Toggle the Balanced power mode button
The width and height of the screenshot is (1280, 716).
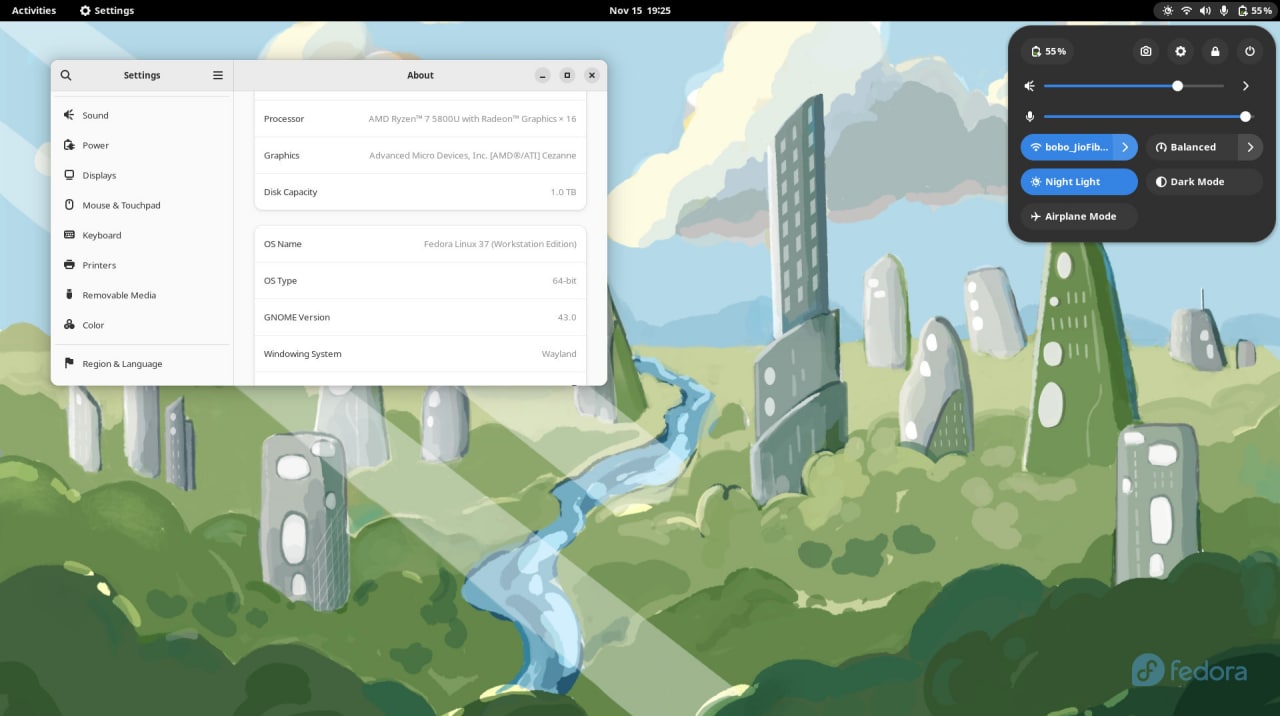click(1191, 147)
